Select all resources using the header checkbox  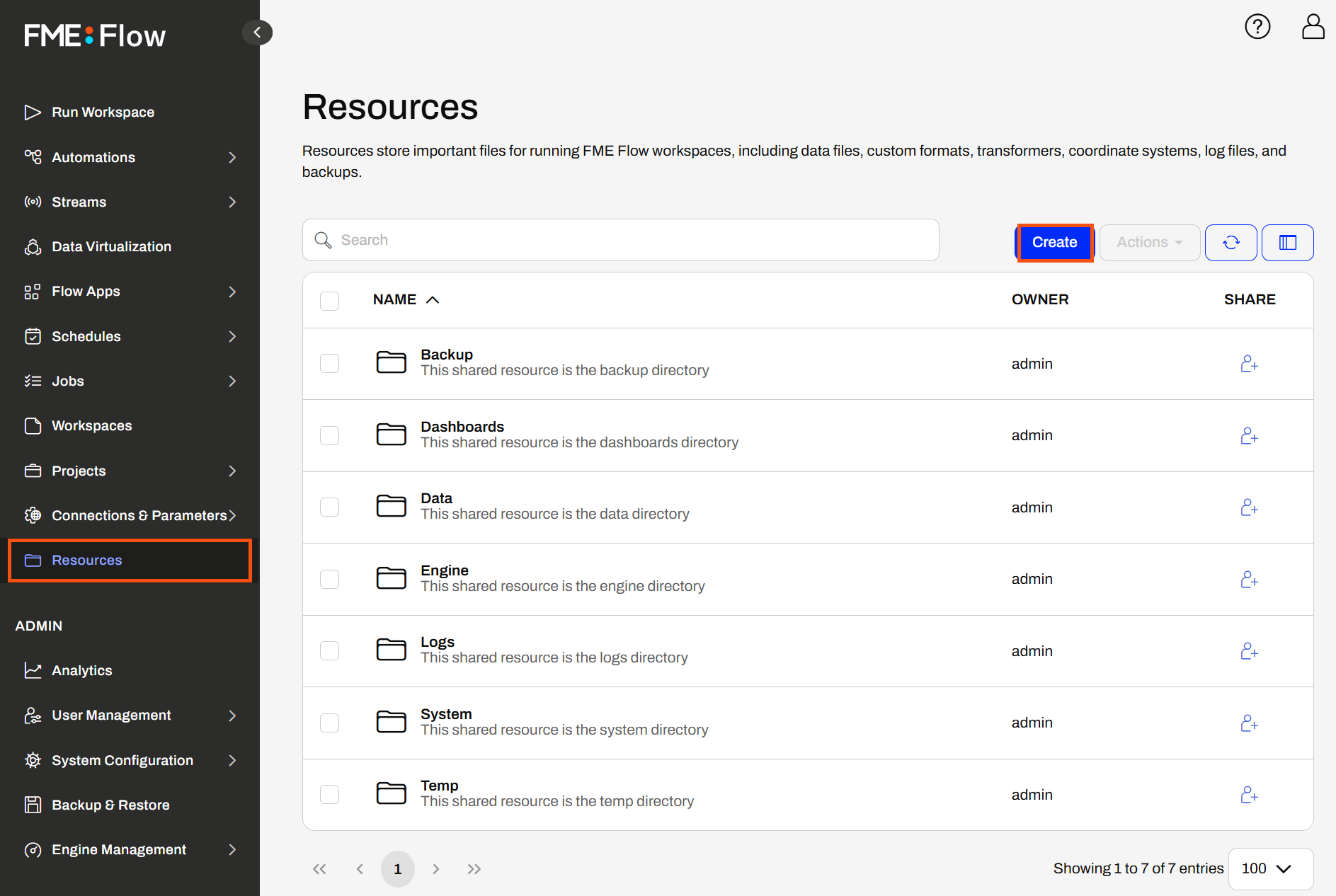click(x=329, y=300)
